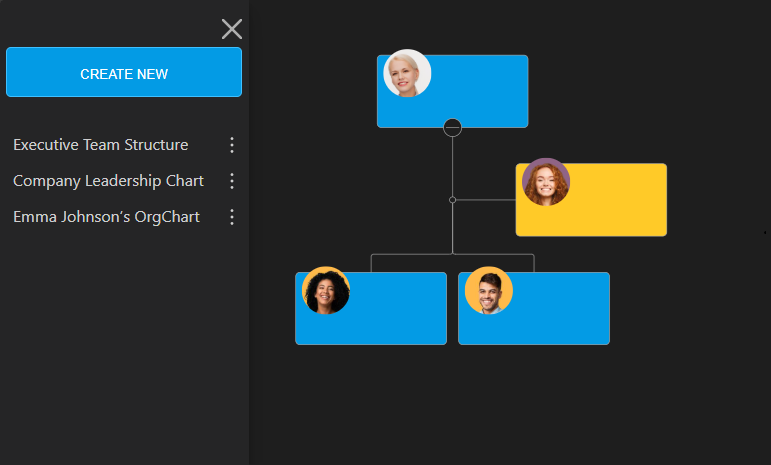
Task: Click vertical connector line below minus button
Action: click(x=453, y=165)
